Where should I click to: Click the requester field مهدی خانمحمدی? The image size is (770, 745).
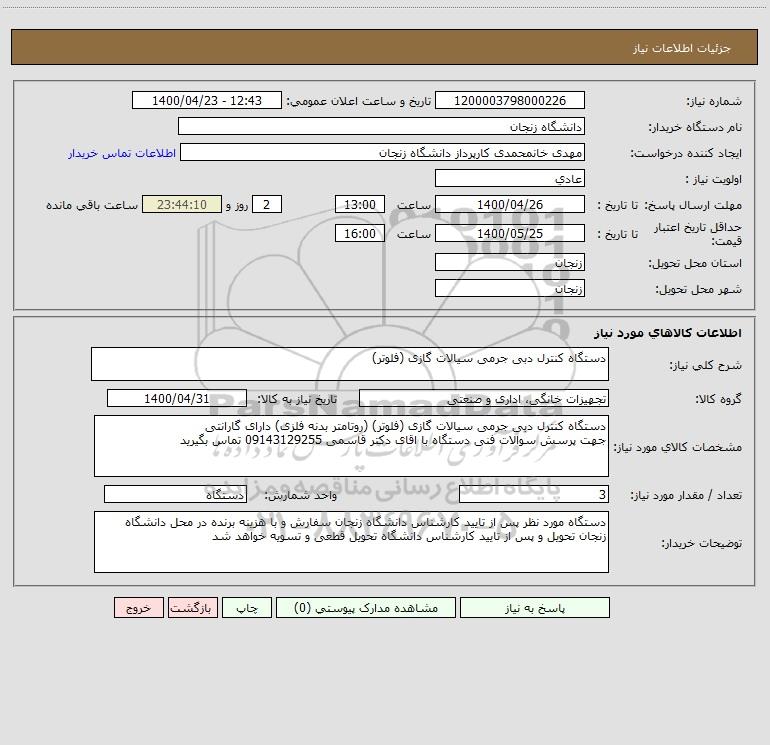coord(383,152)
